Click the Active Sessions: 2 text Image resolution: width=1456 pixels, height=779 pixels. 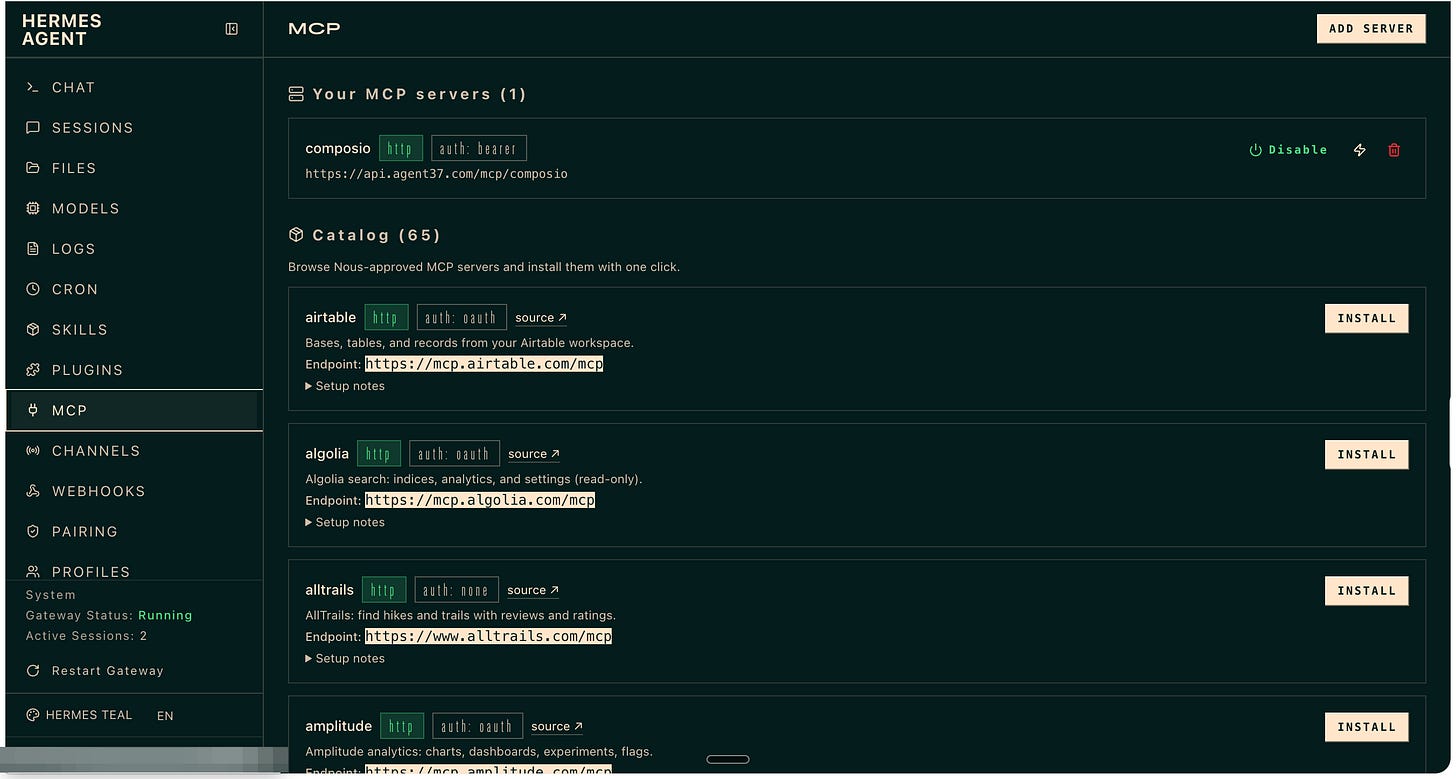87,636
